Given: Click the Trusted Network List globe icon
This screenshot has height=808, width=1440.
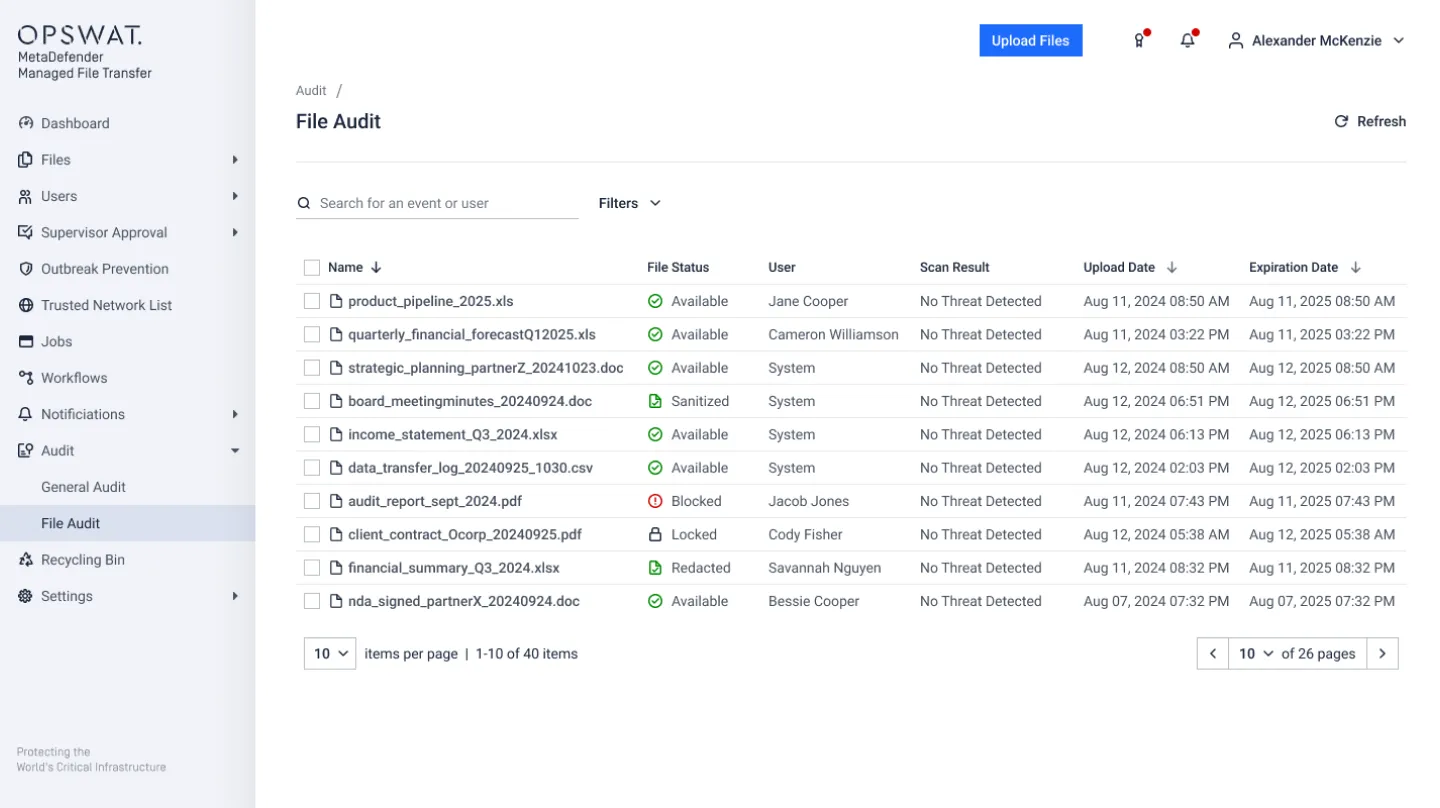Looking at the screenshot, I should (26, 305).
